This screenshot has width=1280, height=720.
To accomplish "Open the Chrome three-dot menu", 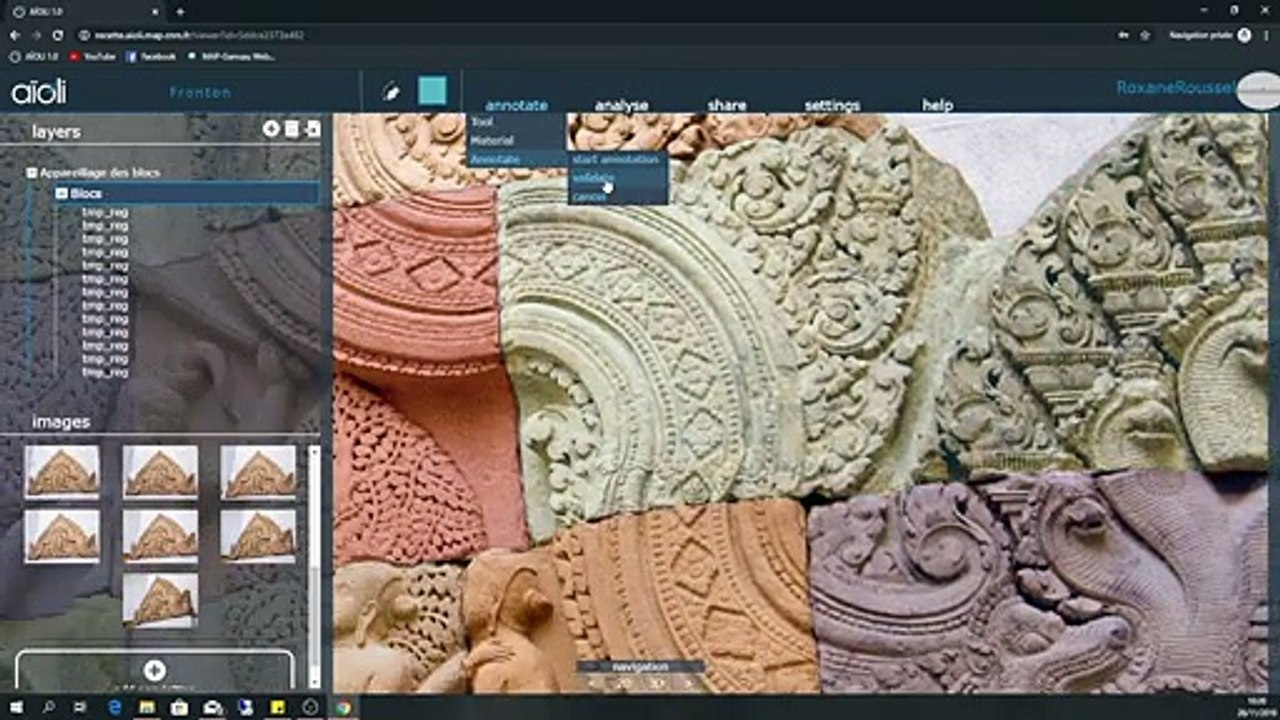I will tap(1265, 35).
